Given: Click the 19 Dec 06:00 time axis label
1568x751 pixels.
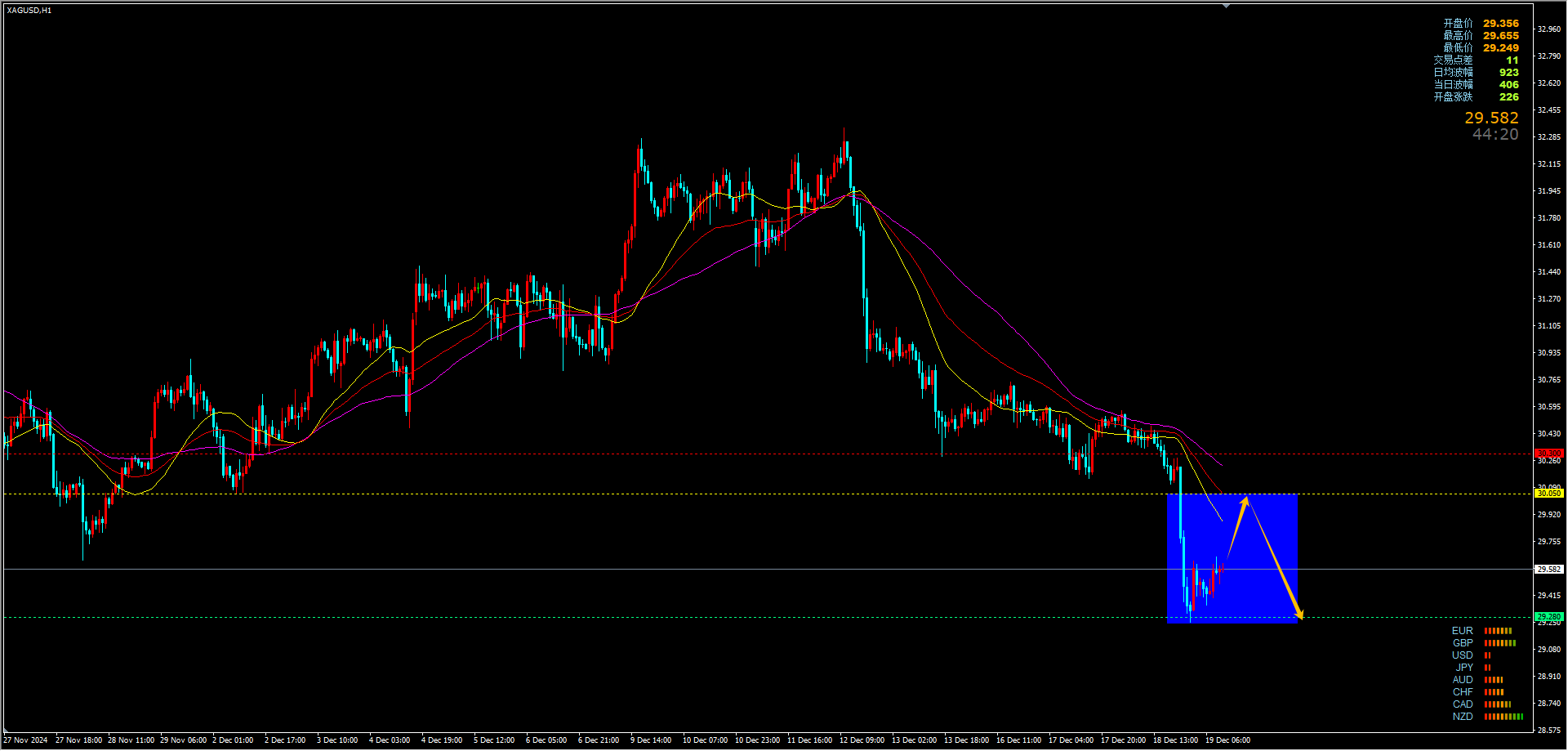Looking at the screenshot, I should [x=1227, y=740].
